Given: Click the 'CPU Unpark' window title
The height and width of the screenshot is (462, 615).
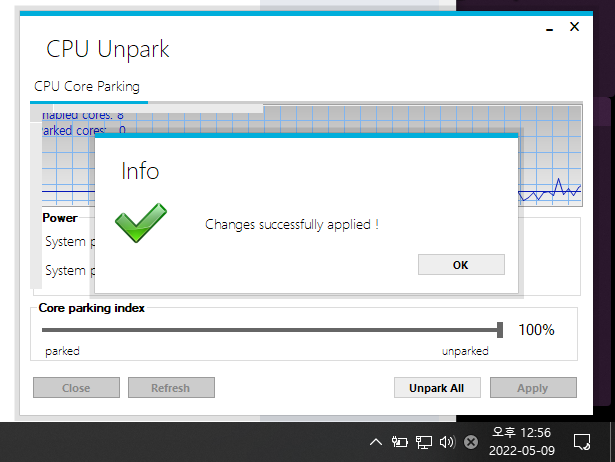Looking at the screenshot, I should point(107,49).
